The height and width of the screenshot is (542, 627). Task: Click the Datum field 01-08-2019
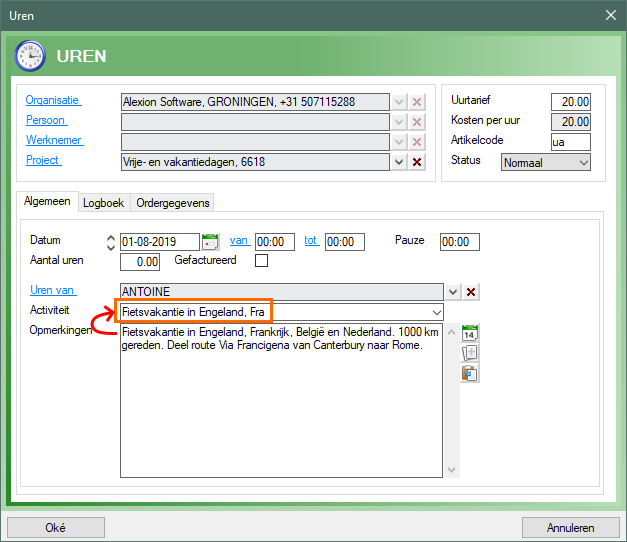[x=160, y=242]
